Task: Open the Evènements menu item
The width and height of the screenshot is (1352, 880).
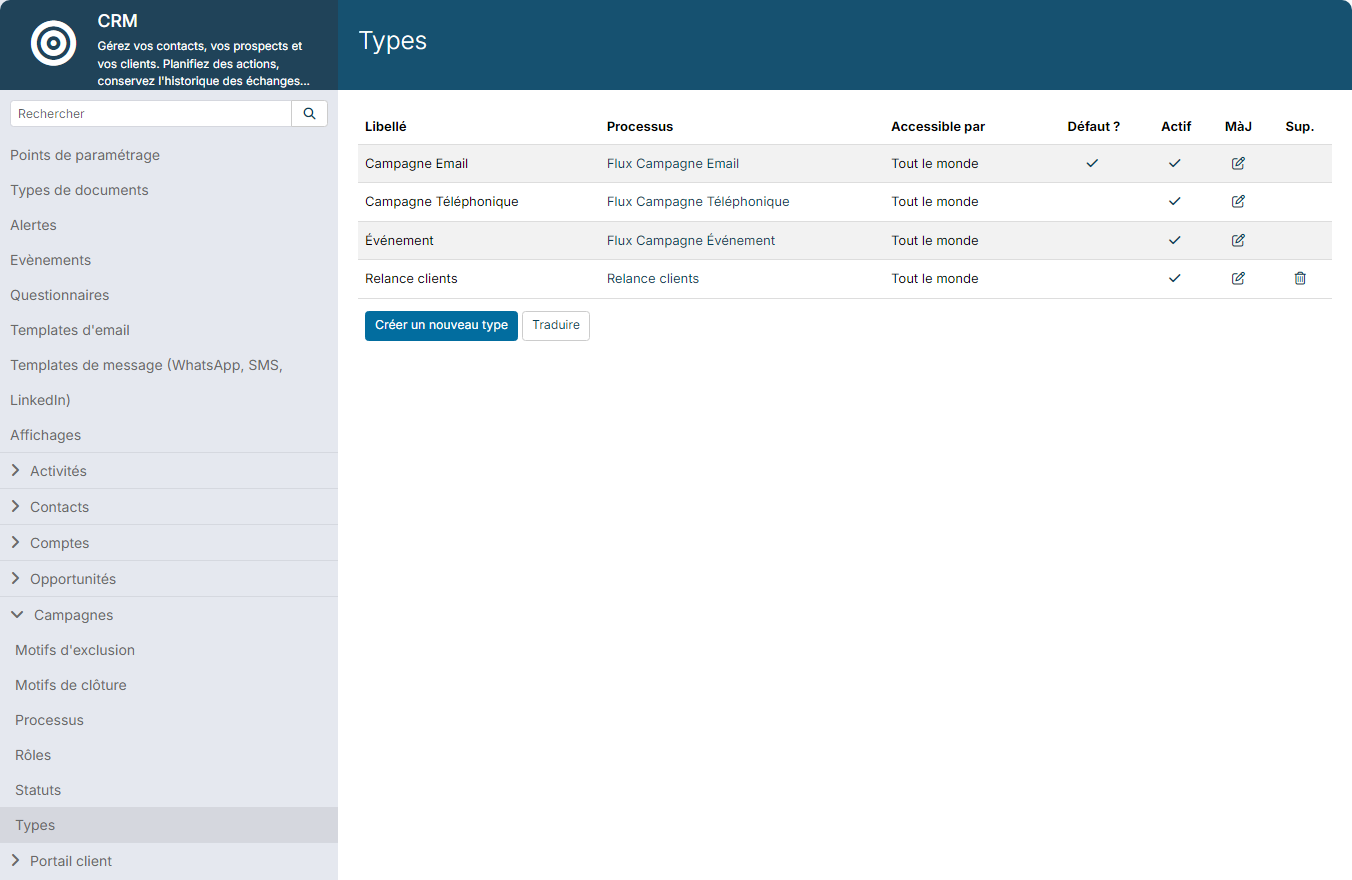Action: coord(50,260)
